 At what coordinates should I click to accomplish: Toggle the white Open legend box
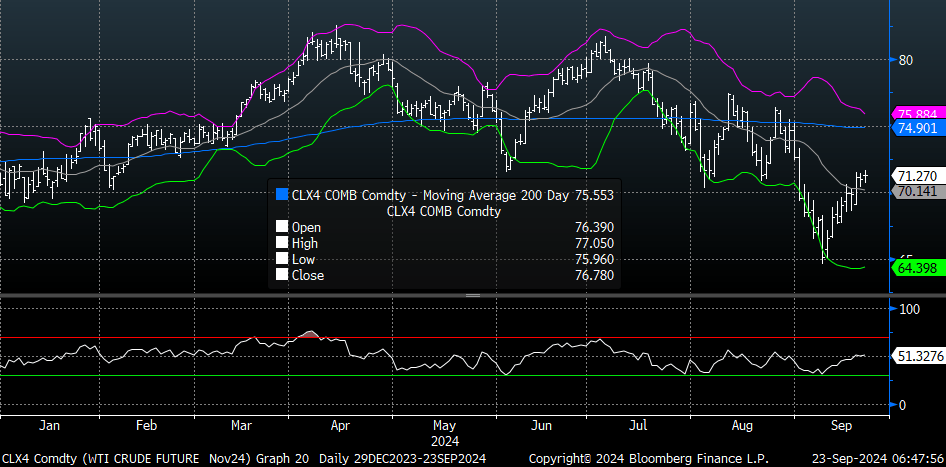coord(282,227)
